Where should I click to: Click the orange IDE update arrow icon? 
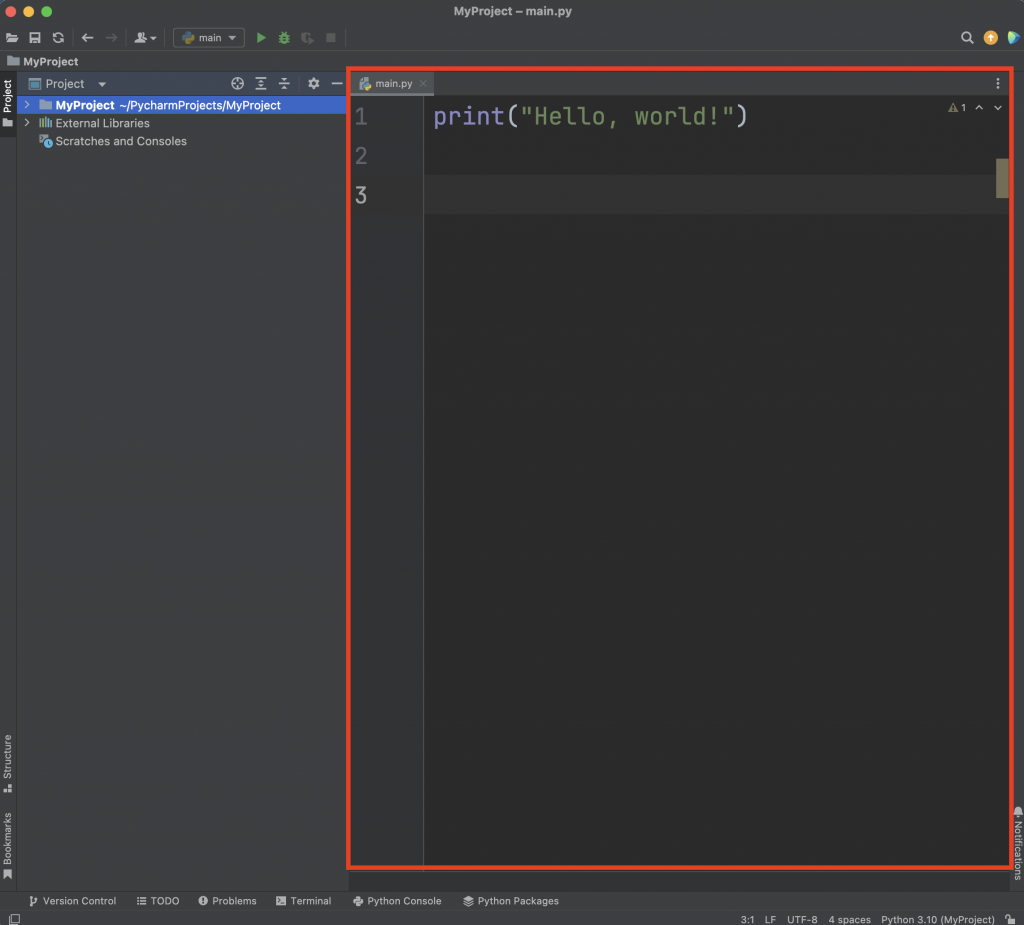pyautogui.click(x=990, y=38)
